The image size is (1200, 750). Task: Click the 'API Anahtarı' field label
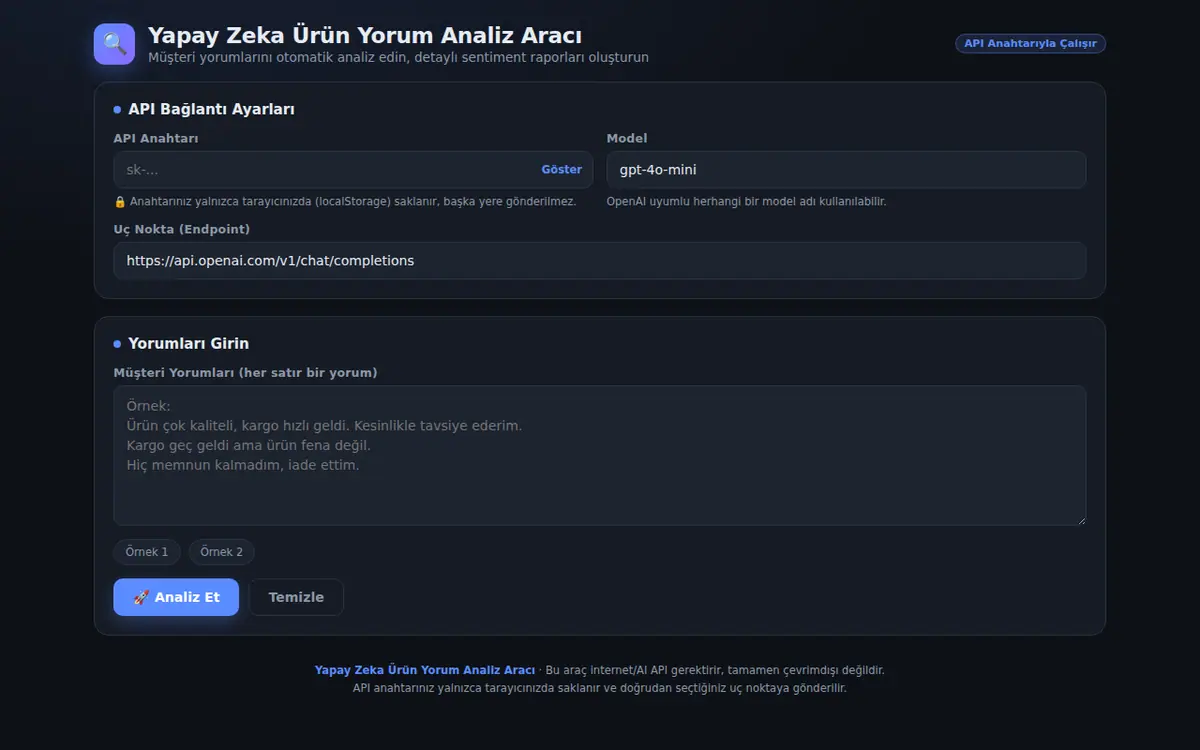coord(156,138)
